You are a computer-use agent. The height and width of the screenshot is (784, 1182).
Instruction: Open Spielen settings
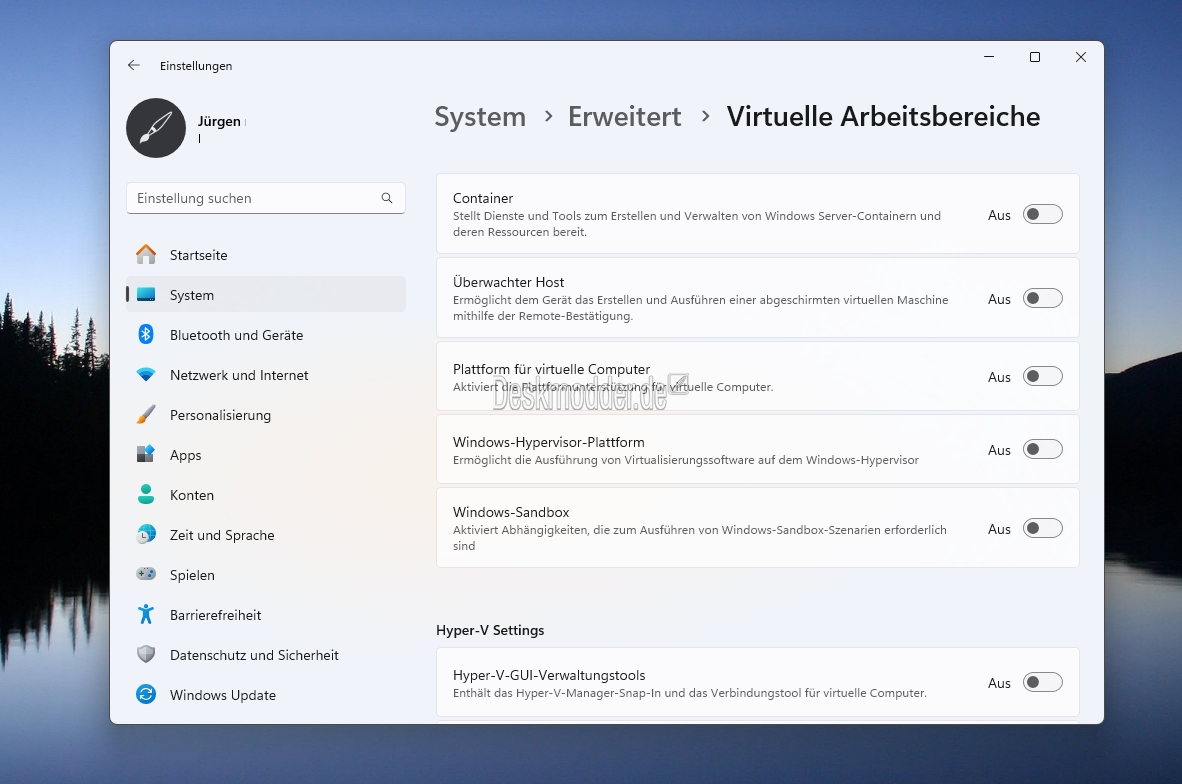tap(266, 574)
